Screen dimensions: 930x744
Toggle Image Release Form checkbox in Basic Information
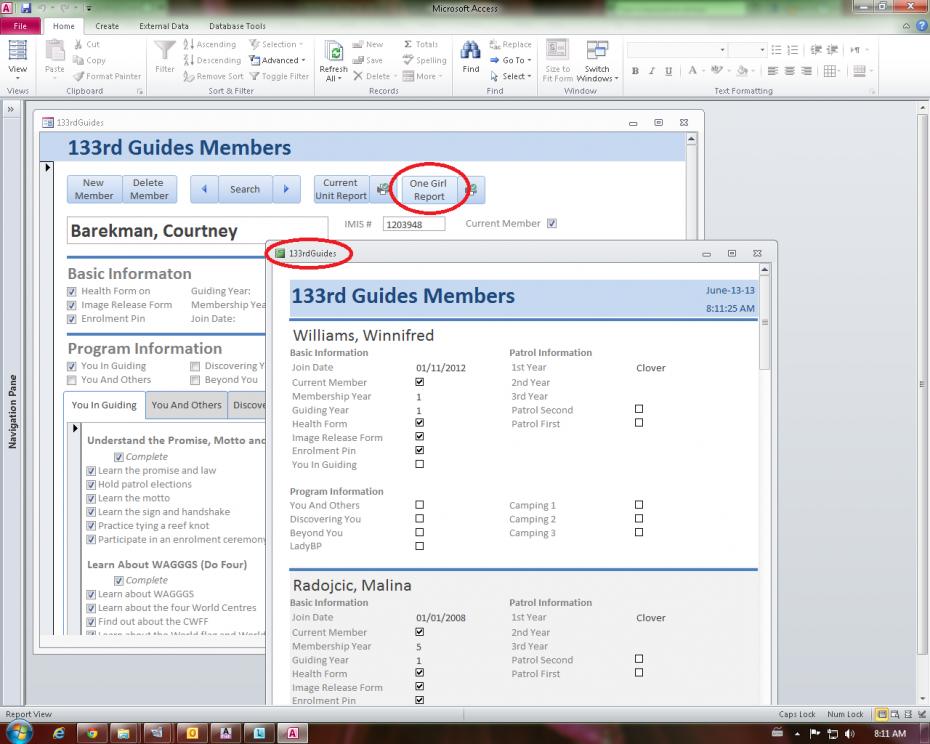click(72, 305)
